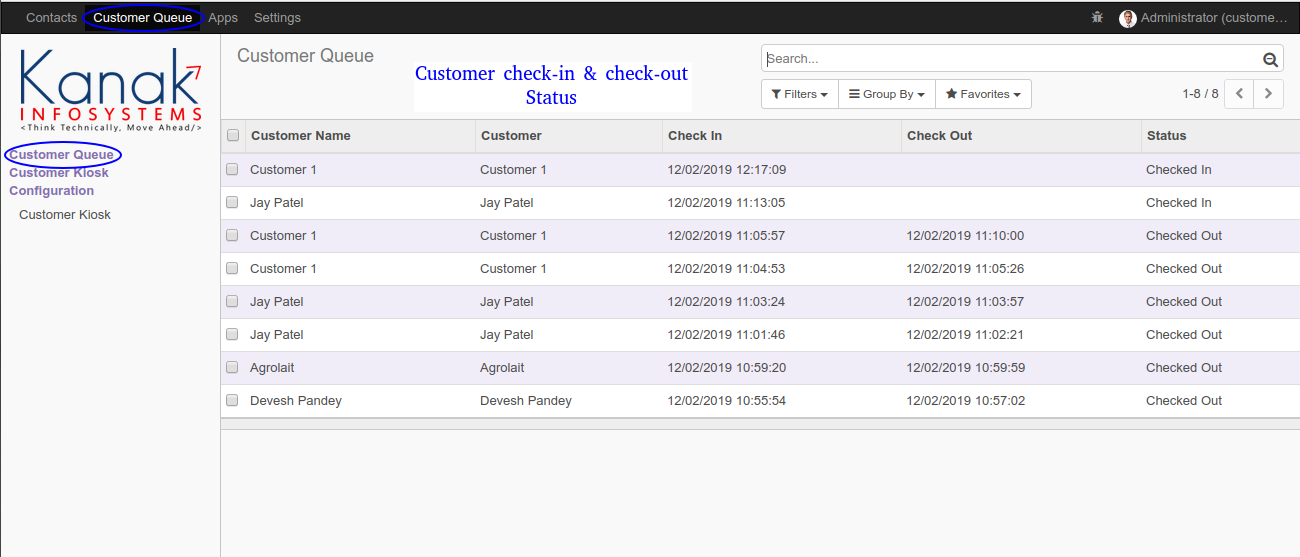The image size is (1300, 557).
Task: Click the Filters funnel icon
Action: point(776,94)
